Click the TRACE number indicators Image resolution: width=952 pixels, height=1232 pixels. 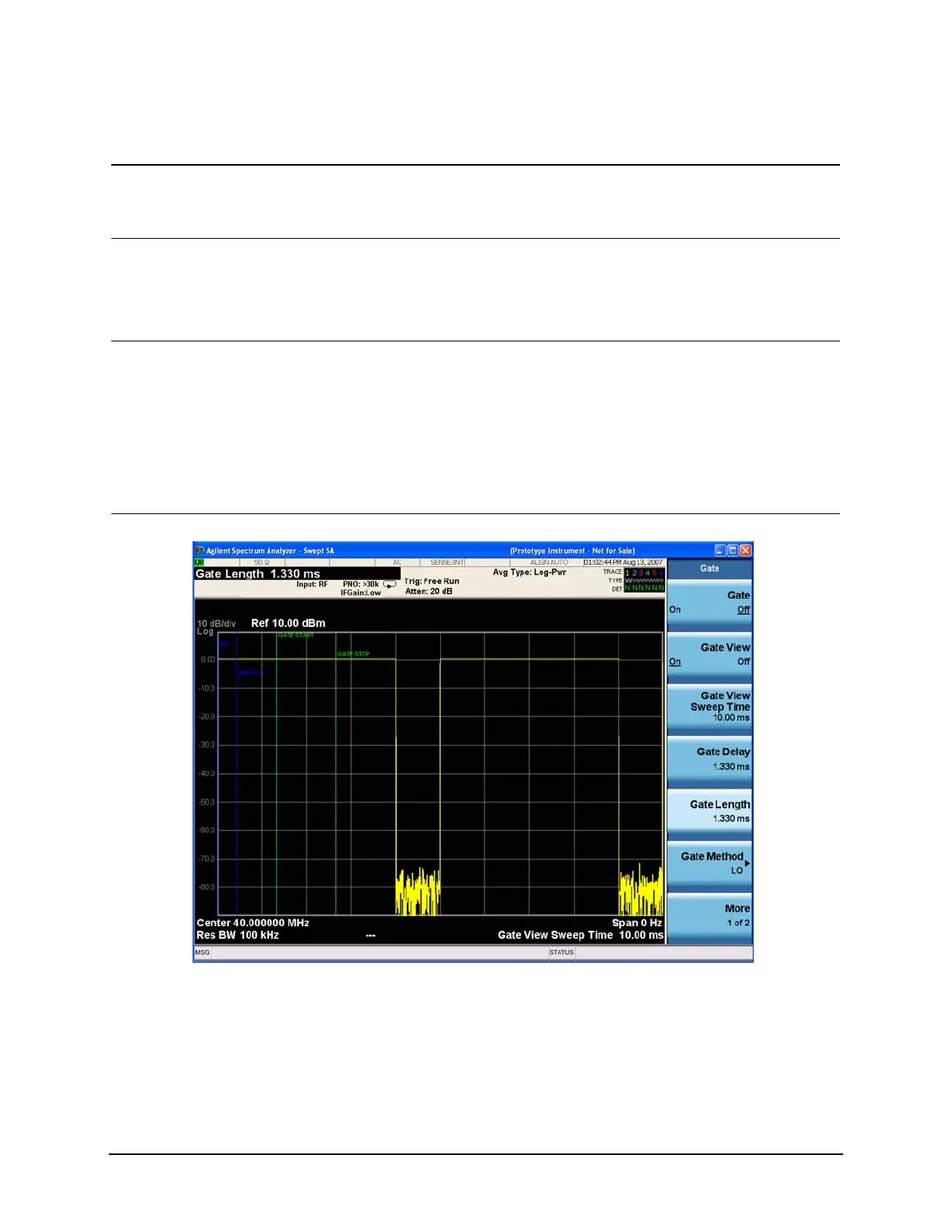645,572
